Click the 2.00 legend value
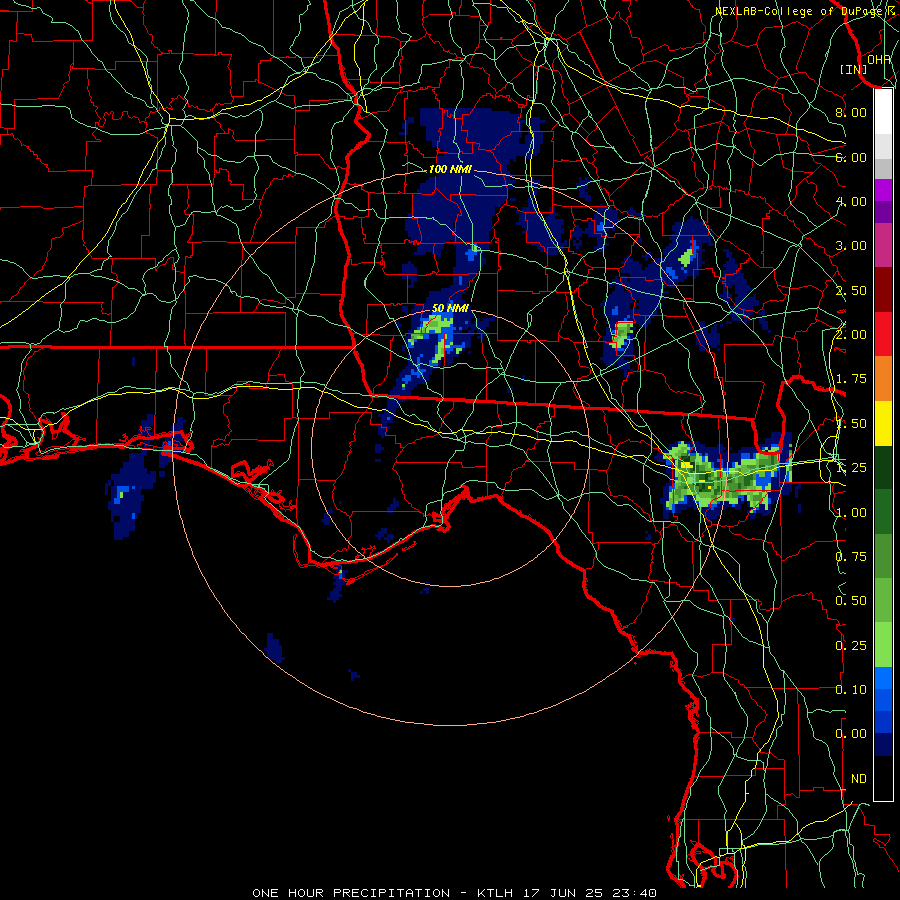Image resolution: width=900 pixels, height=900 pixels. tap(851, 334)
